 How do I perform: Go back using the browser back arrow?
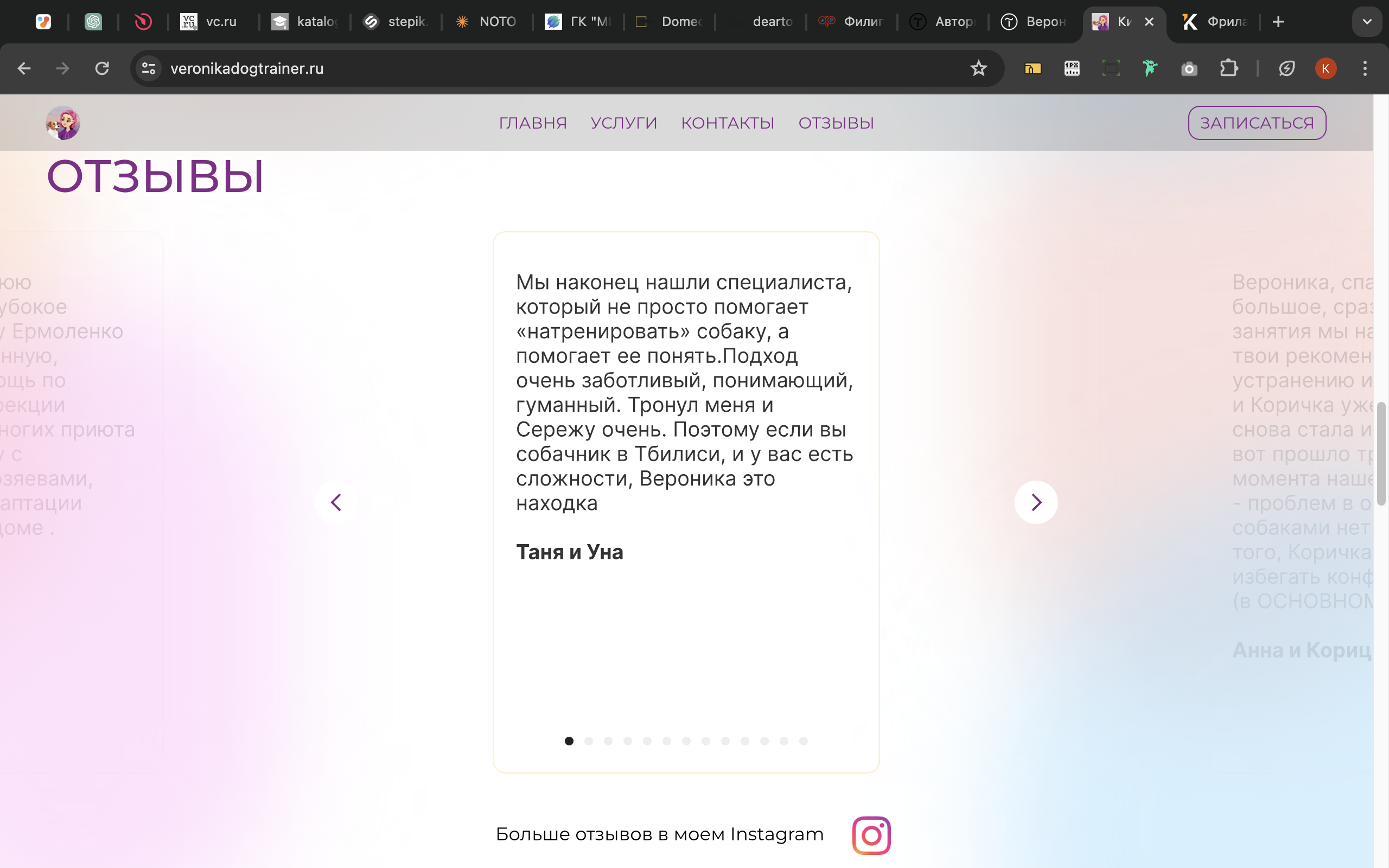(x=24, y=68)
